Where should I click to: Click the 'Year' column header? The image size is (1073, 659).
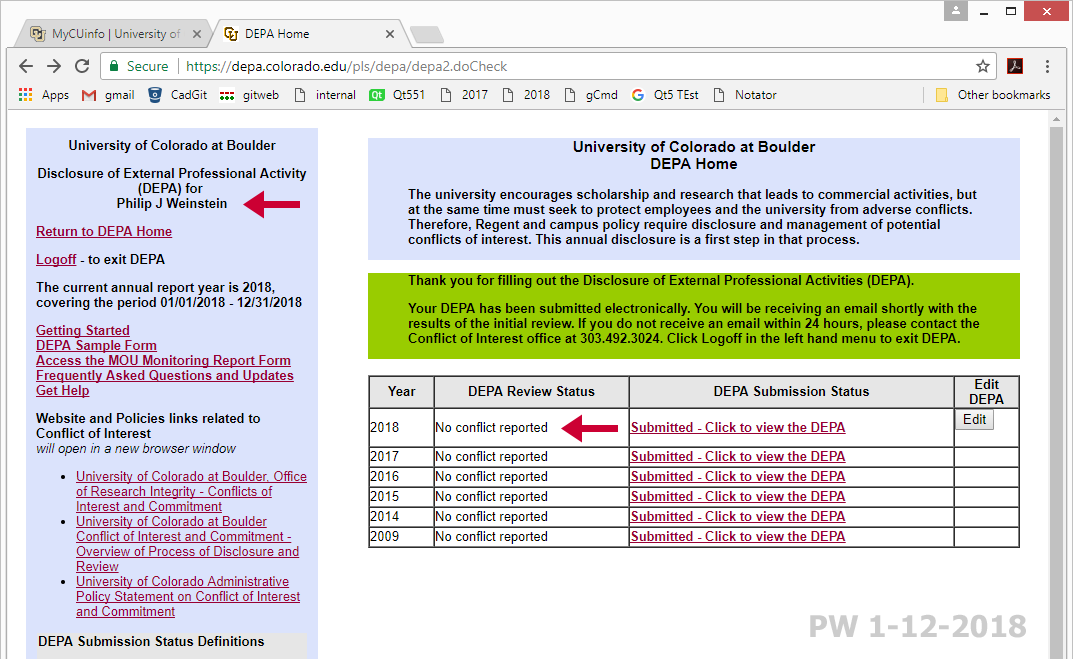(x=401, y=391)
